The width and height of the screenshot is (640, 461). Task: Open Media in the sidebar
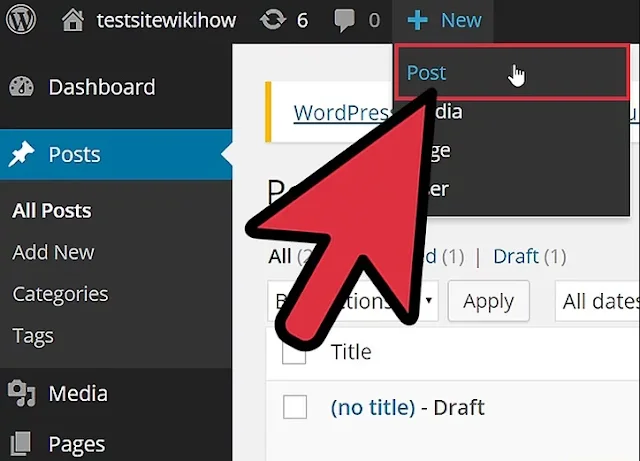(x=78, y=394)
